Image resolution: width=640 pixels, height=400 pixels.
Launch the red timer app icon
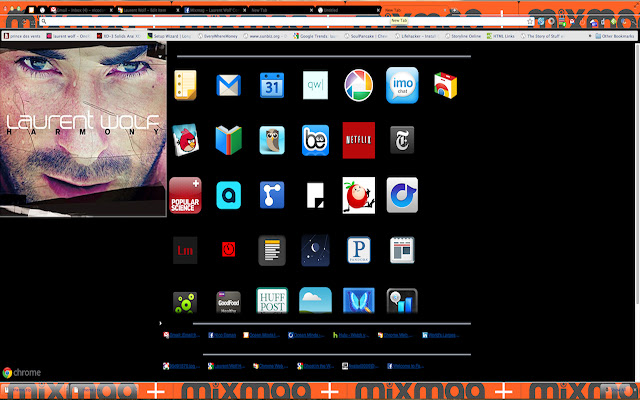(x=229, y=249)
